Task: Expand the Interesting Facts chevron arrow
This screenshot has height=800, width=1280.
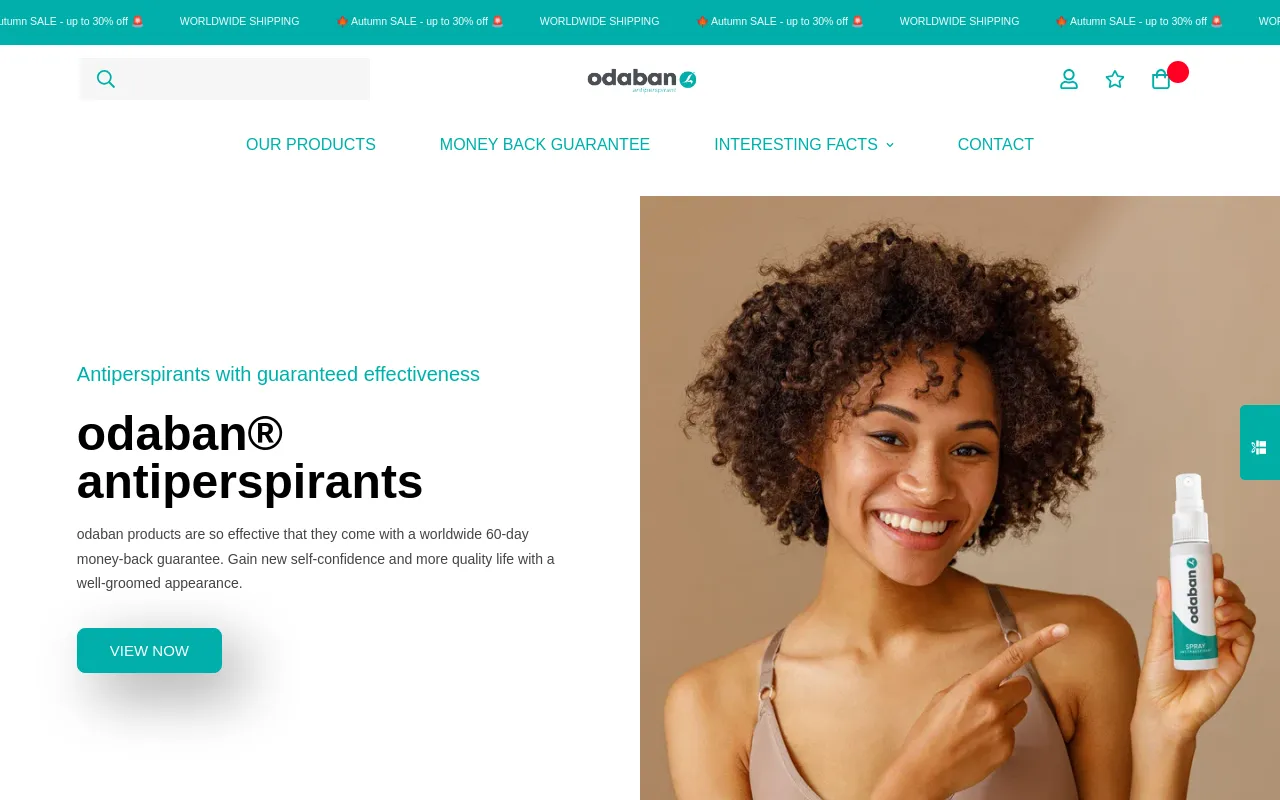Action: click(x=890, y=145)
